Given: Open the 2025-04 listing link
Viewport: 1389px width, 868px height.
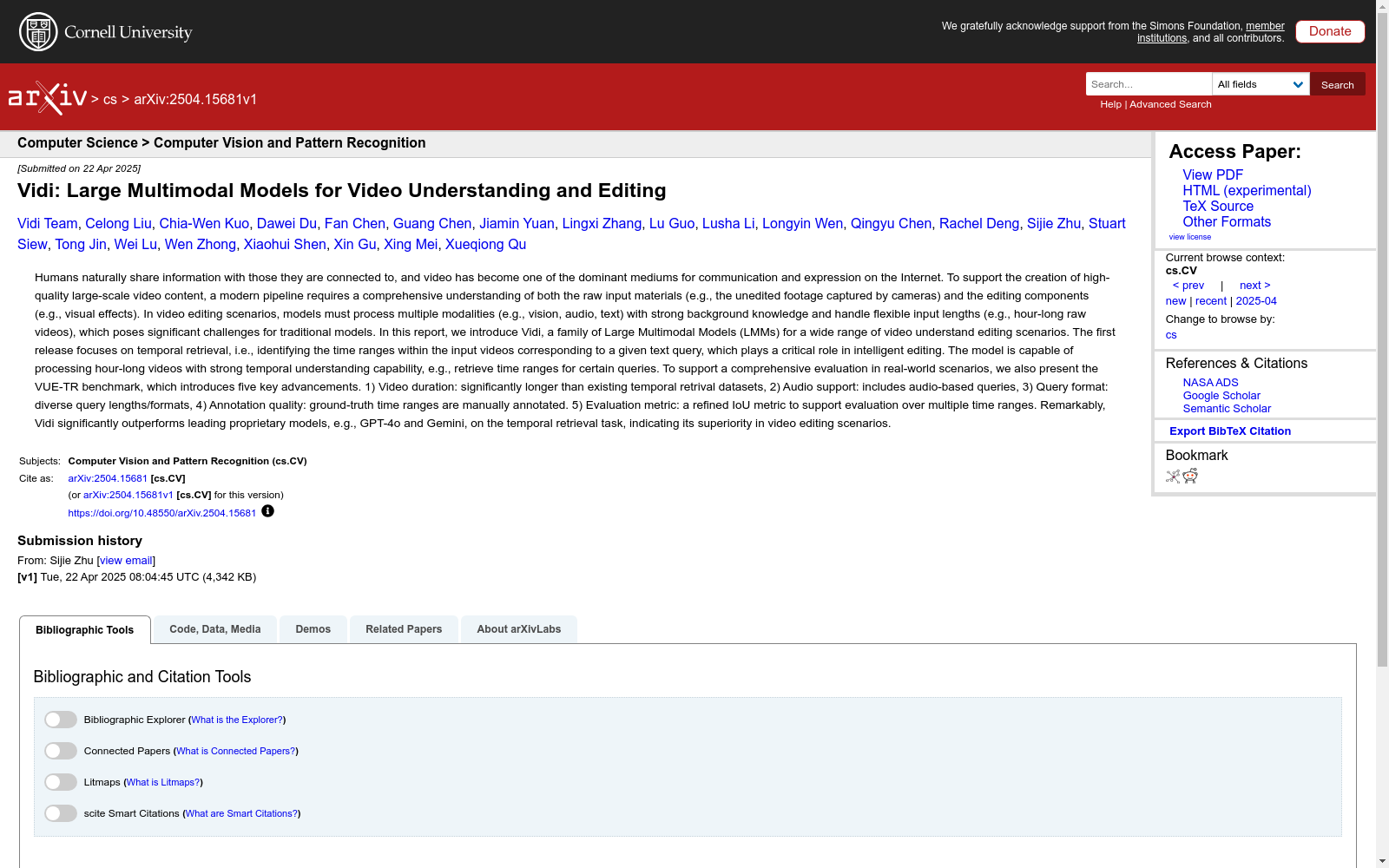Looking at the screenshot, I should pos(1256,301).
